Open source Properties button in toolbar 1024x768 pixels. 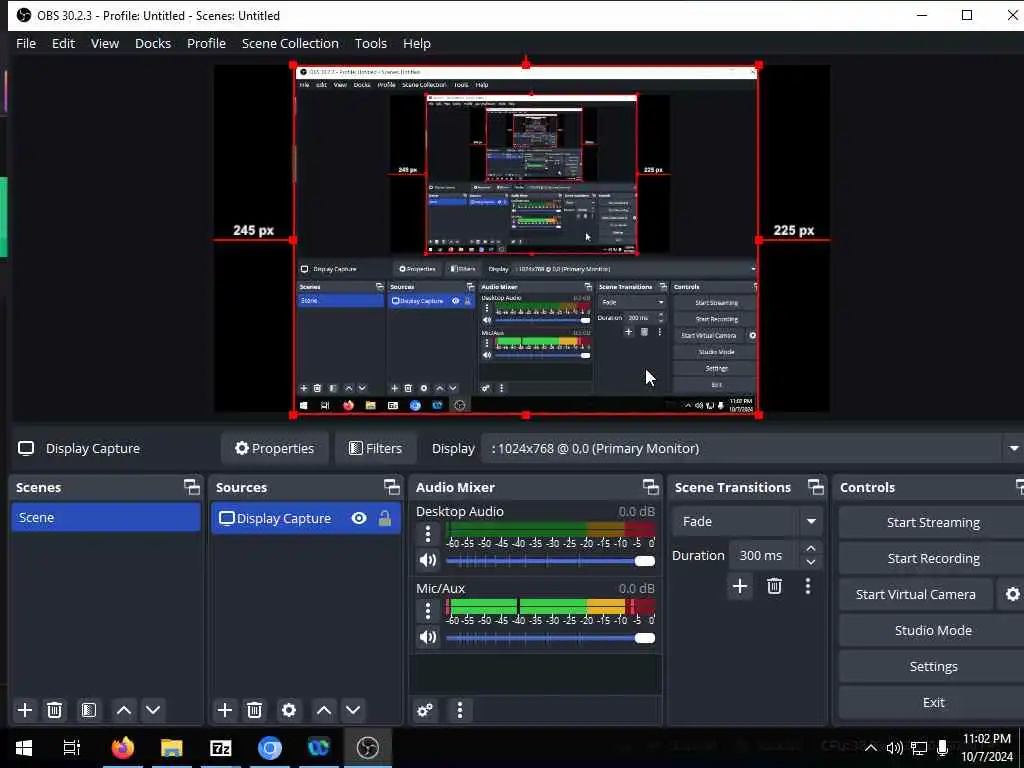pos(275,449)
